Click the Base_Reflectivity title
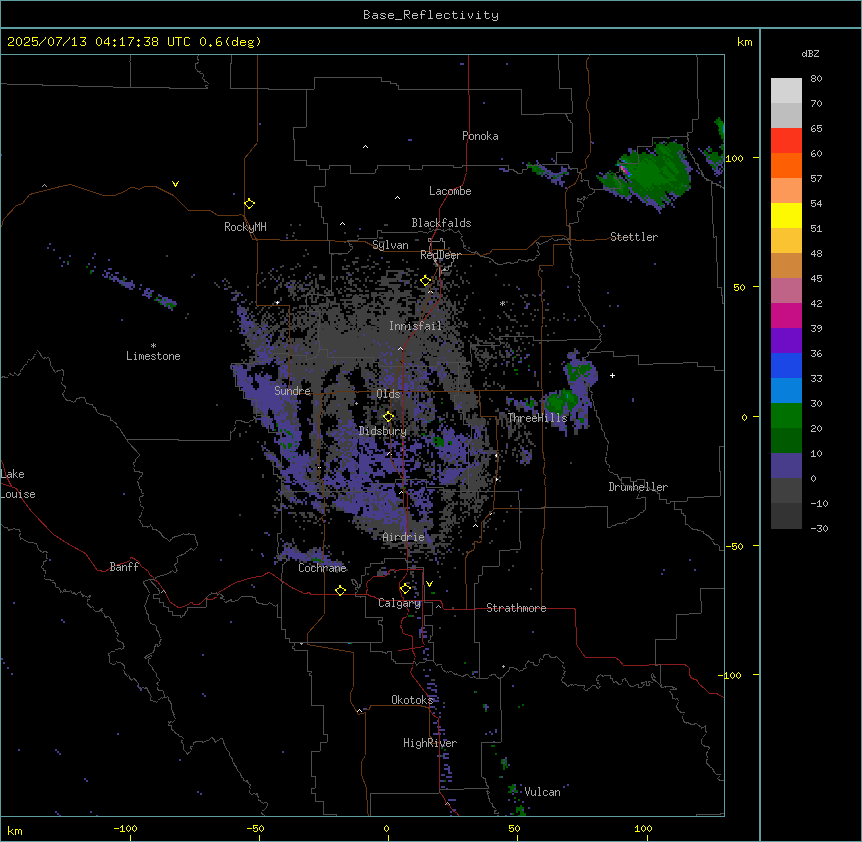862x842 pixels. click(x=431, y=15)
